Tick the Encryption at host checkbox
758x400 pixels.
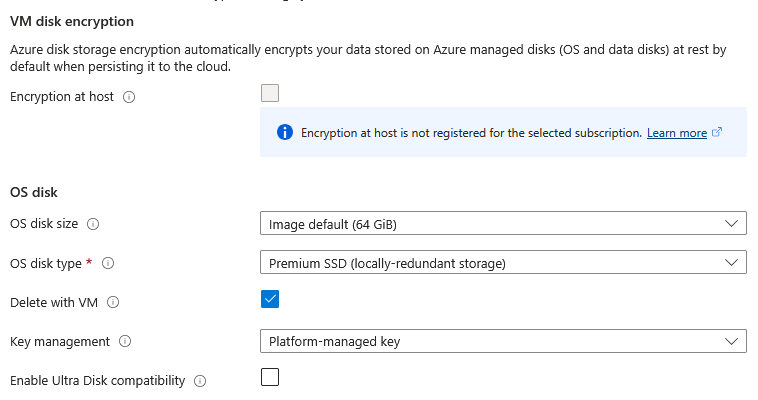(x=270, y=93)
